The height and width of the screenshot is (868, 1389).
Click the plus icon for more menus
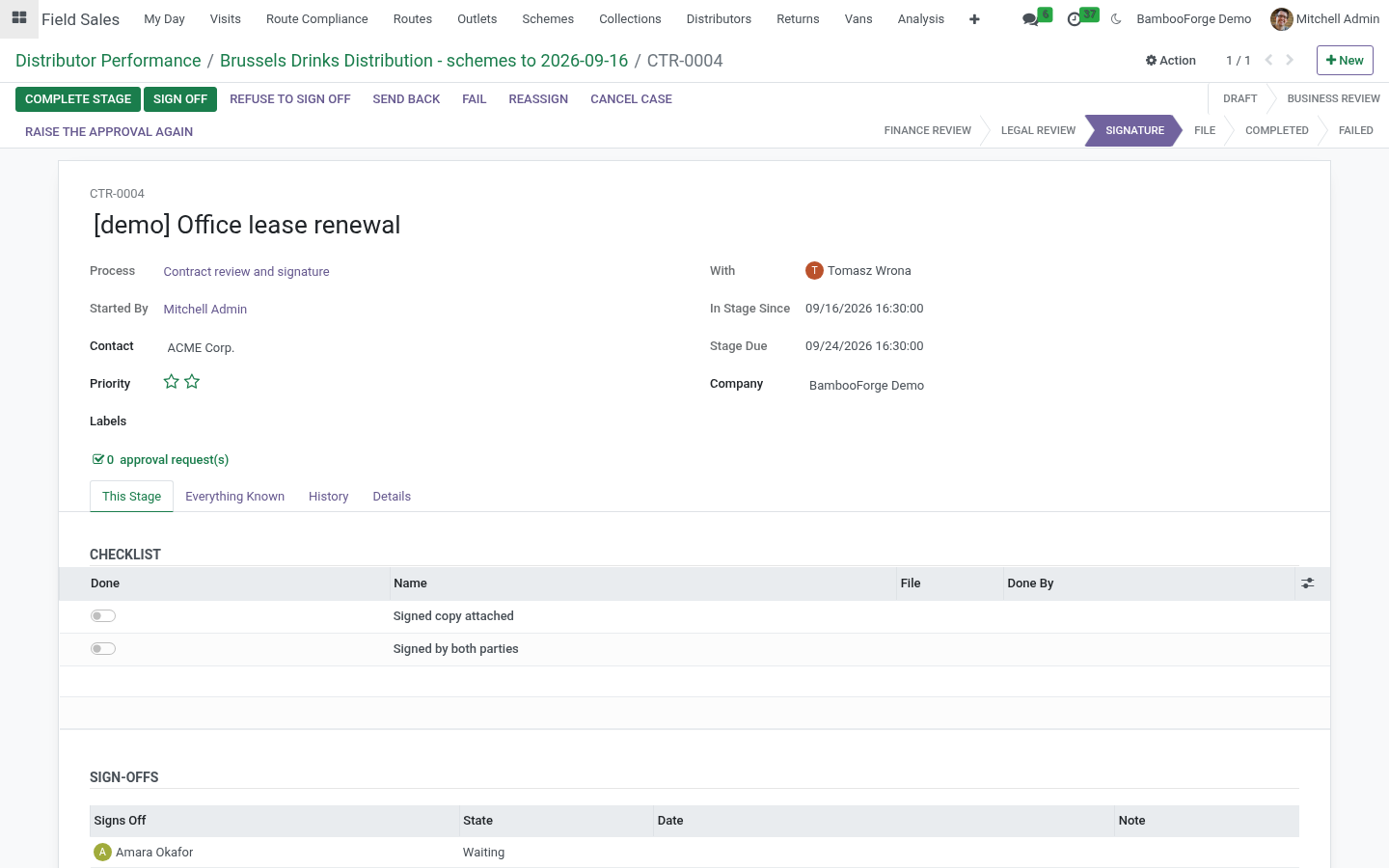pos(974,19)
